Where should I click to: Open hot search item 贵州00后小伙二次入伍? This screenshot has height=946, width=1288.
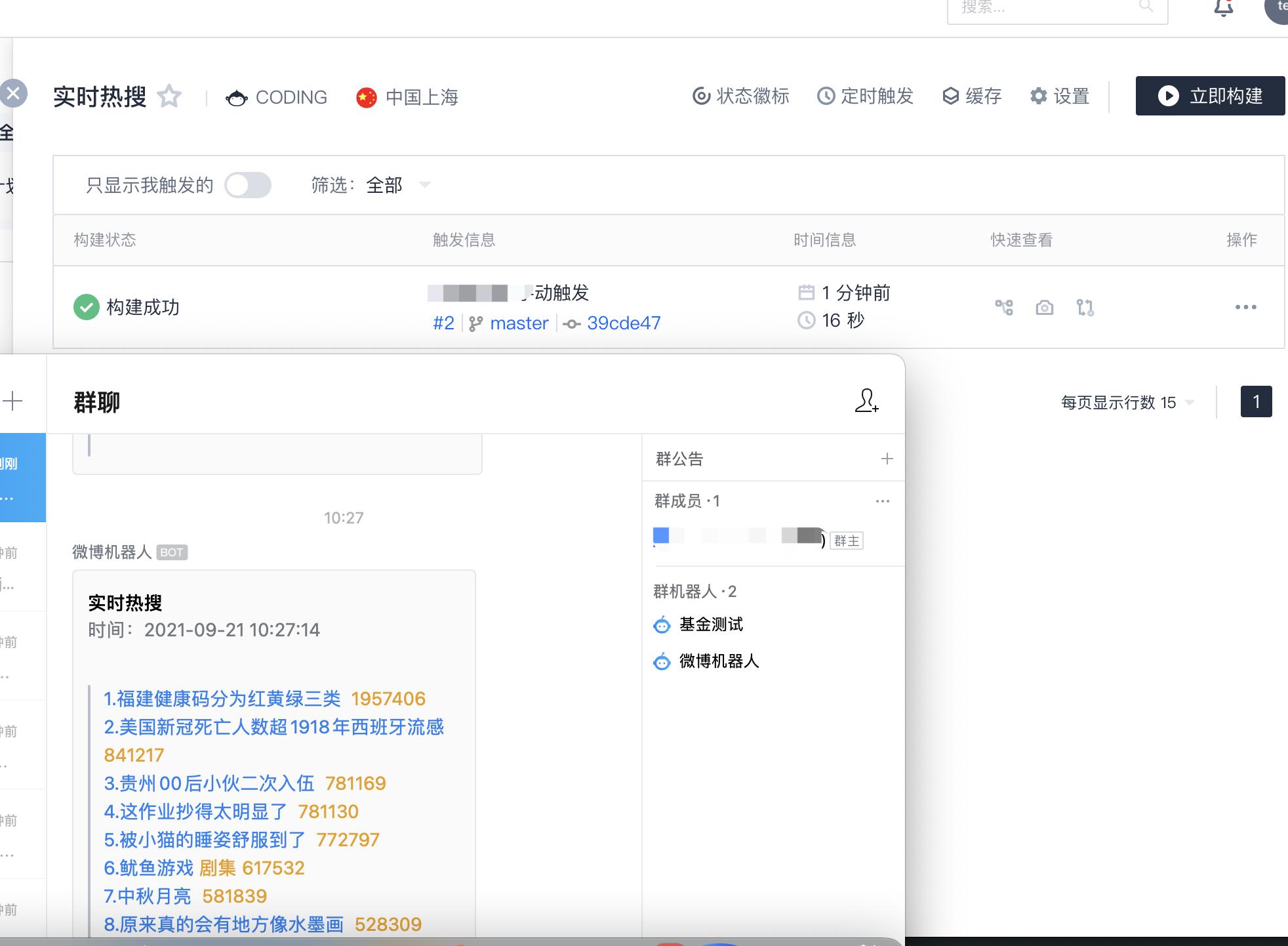point(209,783)
